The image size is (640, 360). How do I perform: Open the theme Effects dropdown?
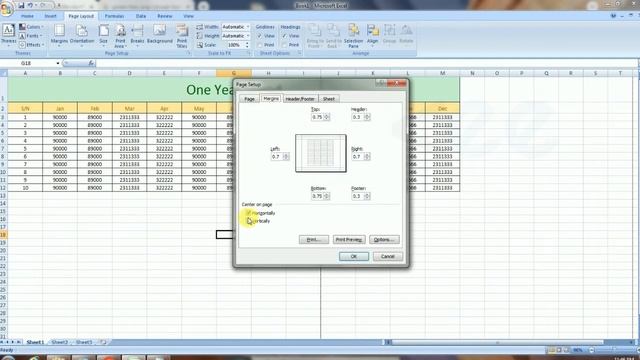click(31, 45)
